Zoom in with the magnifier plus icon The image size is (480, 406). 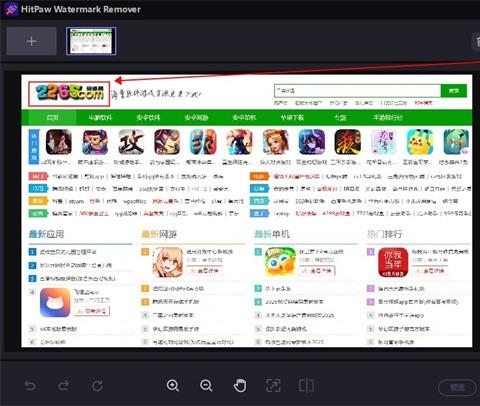tap(173, 386)
